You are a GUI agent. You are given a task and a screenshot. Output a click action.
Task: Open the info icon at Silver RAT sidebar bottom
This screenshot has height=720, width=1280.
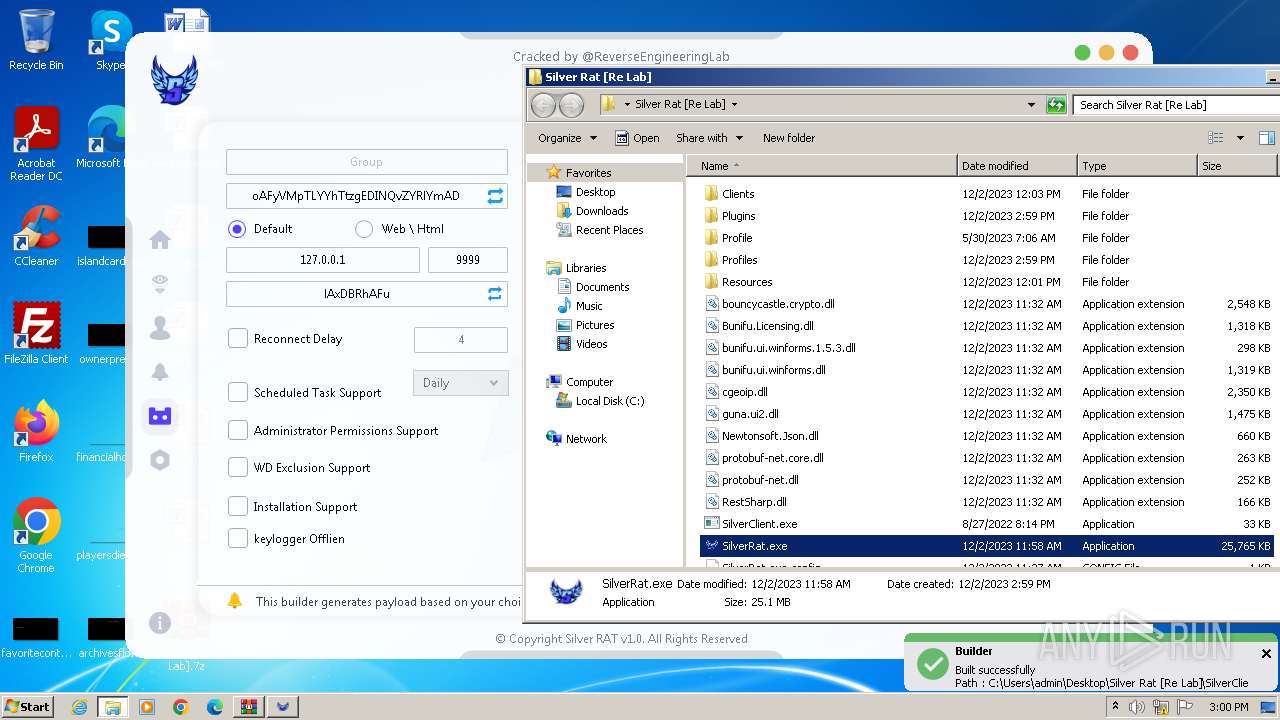click(160, 623)
